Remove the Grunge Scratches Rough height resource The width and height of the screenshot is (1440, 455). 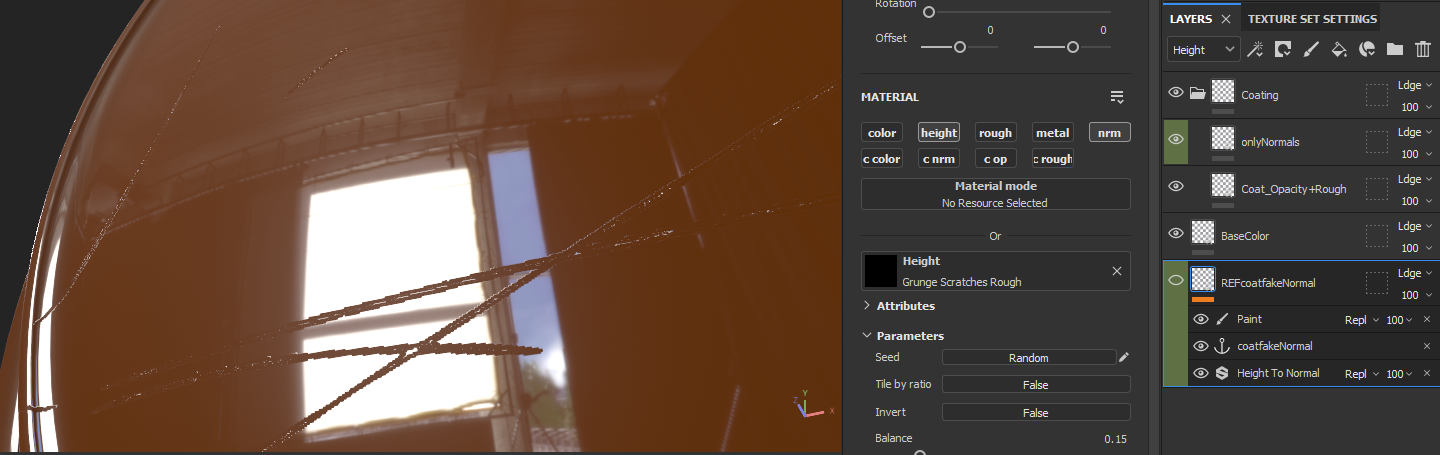coord(1117,271)
